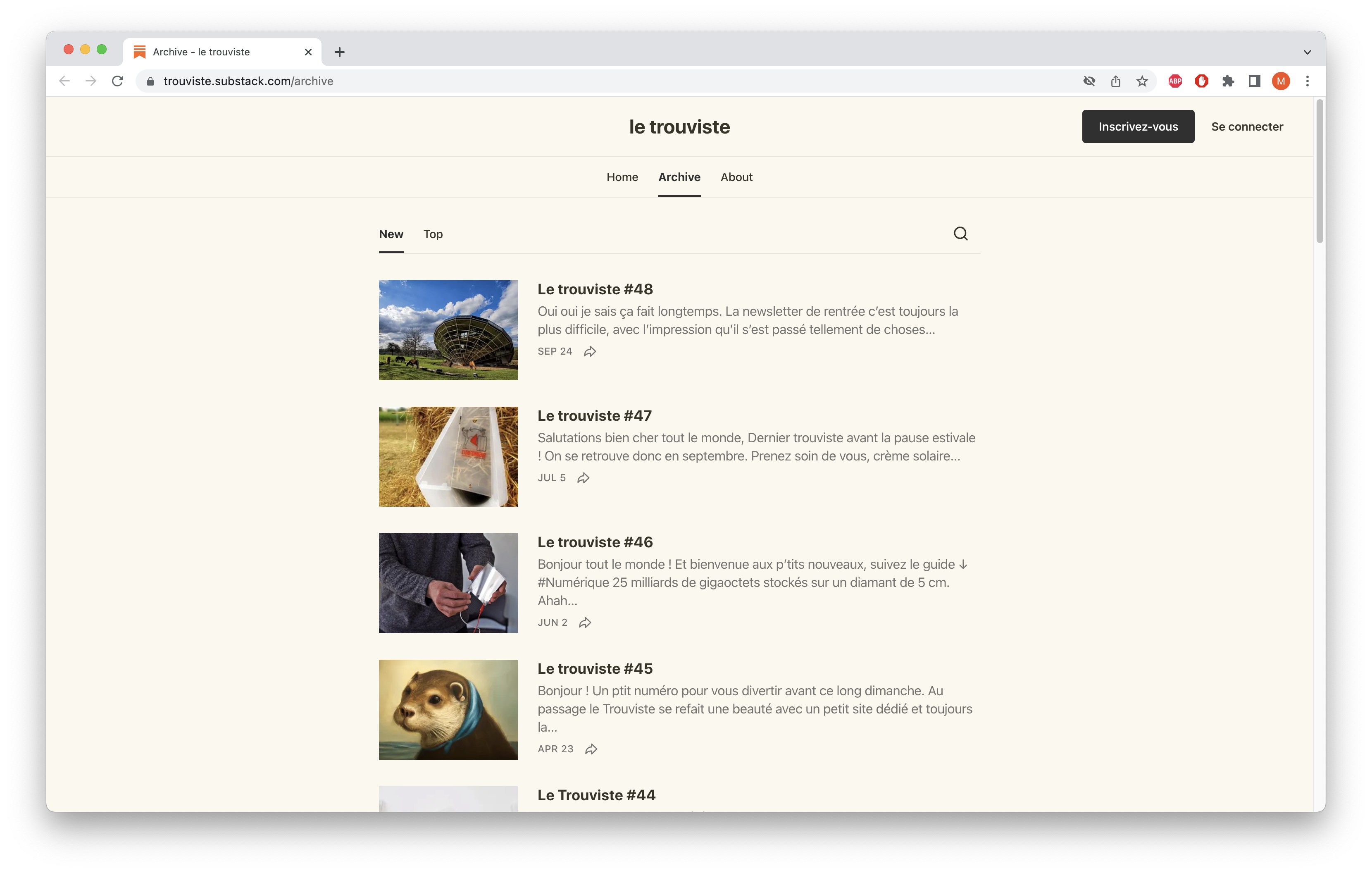
Task: Open the Le trouviste #46 post title
Action: coord(595,542)
